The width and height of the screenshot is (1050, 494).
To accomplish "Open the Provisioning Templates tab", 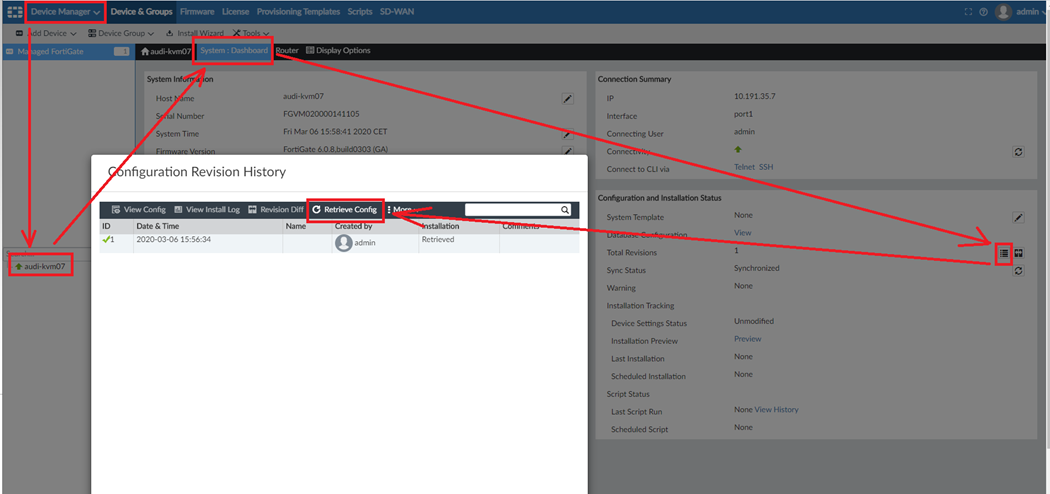I will pyautogui.click(x=299, y=12).
